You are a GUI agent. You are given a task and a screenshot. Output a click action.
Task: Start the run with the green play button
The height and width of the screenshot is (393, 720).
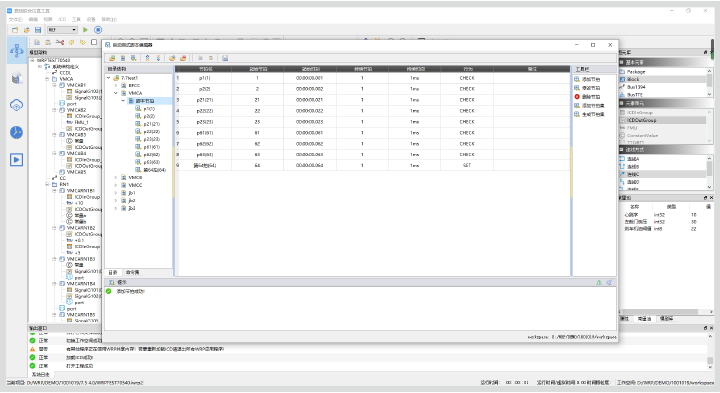[x=85, y=30]
